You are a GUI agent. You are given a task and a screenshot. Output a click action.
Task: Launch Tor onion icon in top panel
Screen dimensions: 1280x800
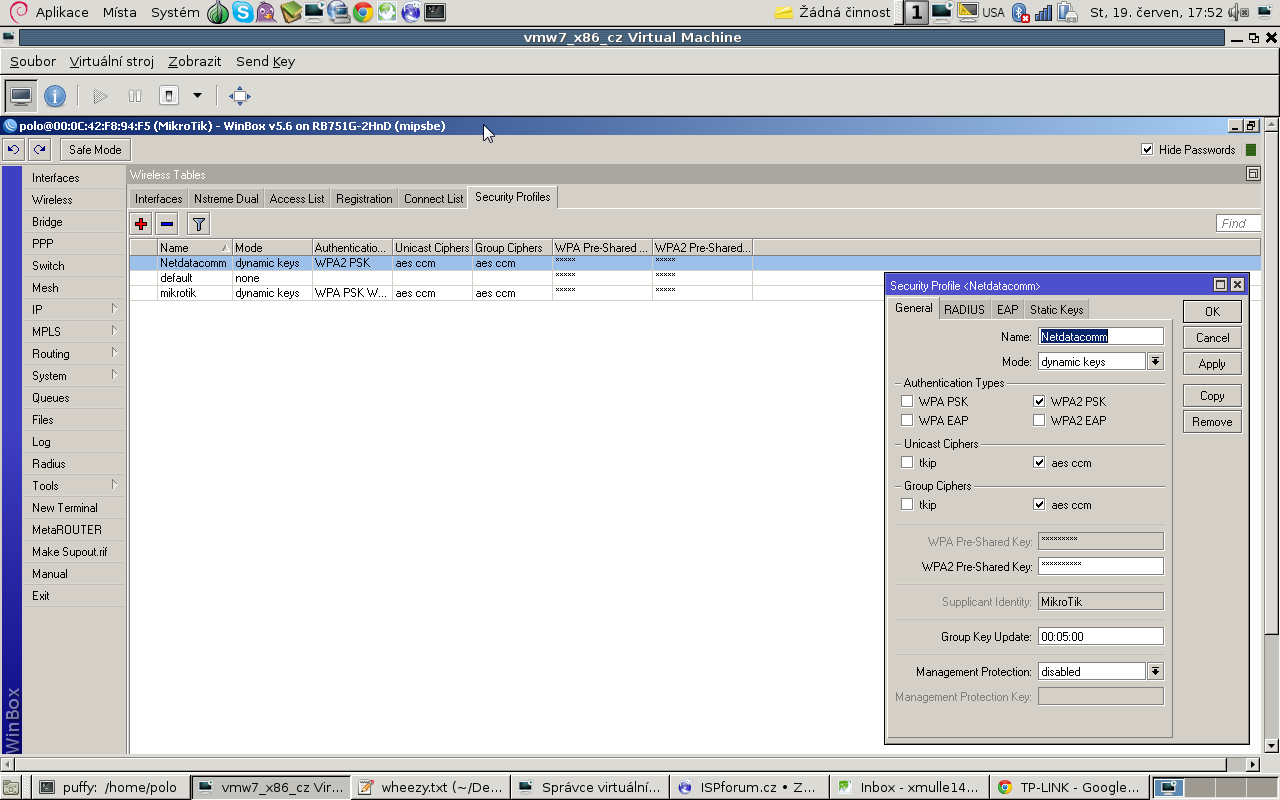click(218, 12)
